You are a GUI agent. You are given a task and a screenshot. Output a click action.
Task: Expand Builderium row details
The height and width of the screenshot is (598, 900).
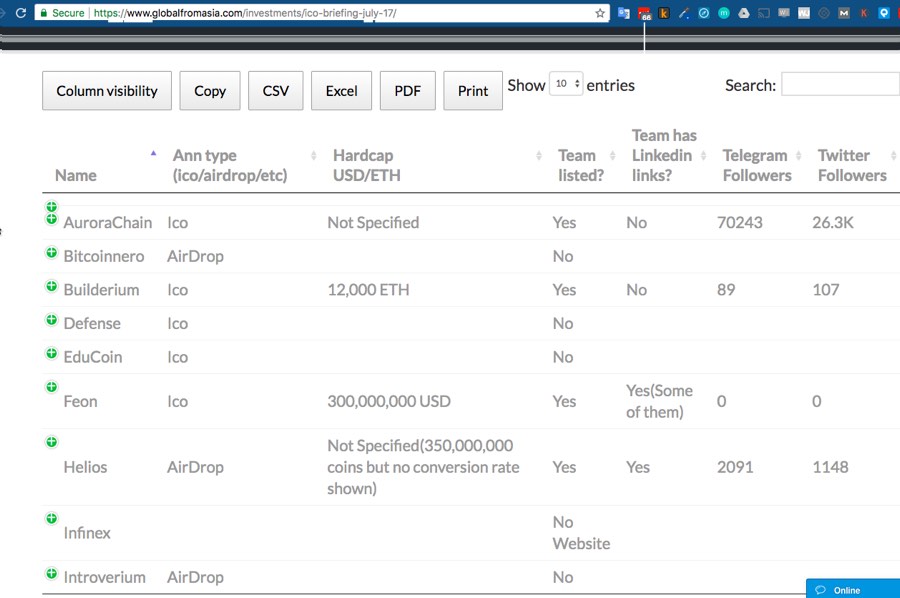(x=52, y=286)
